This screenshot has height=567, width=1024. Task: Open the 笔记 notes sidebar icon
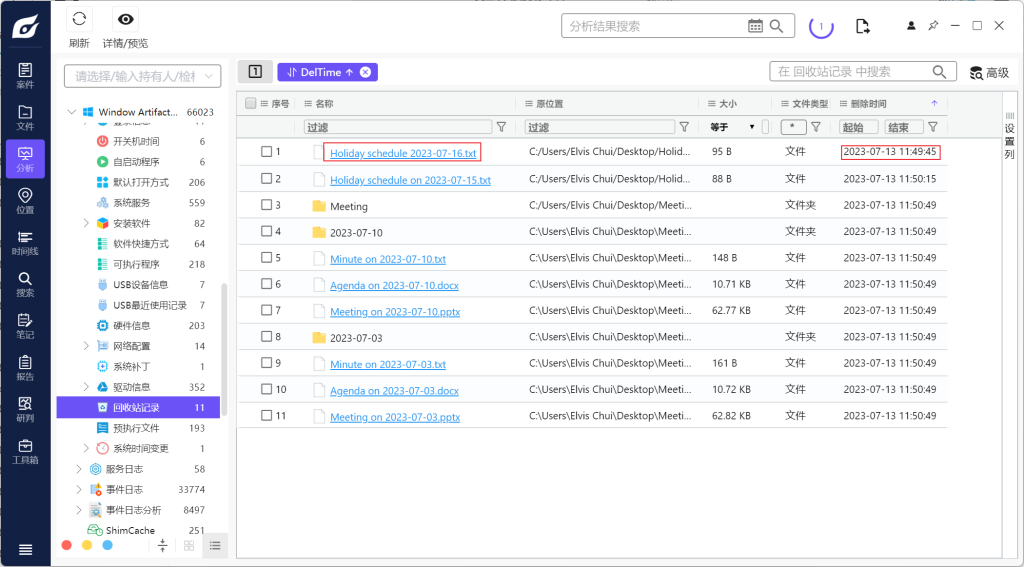pos(25,326)
